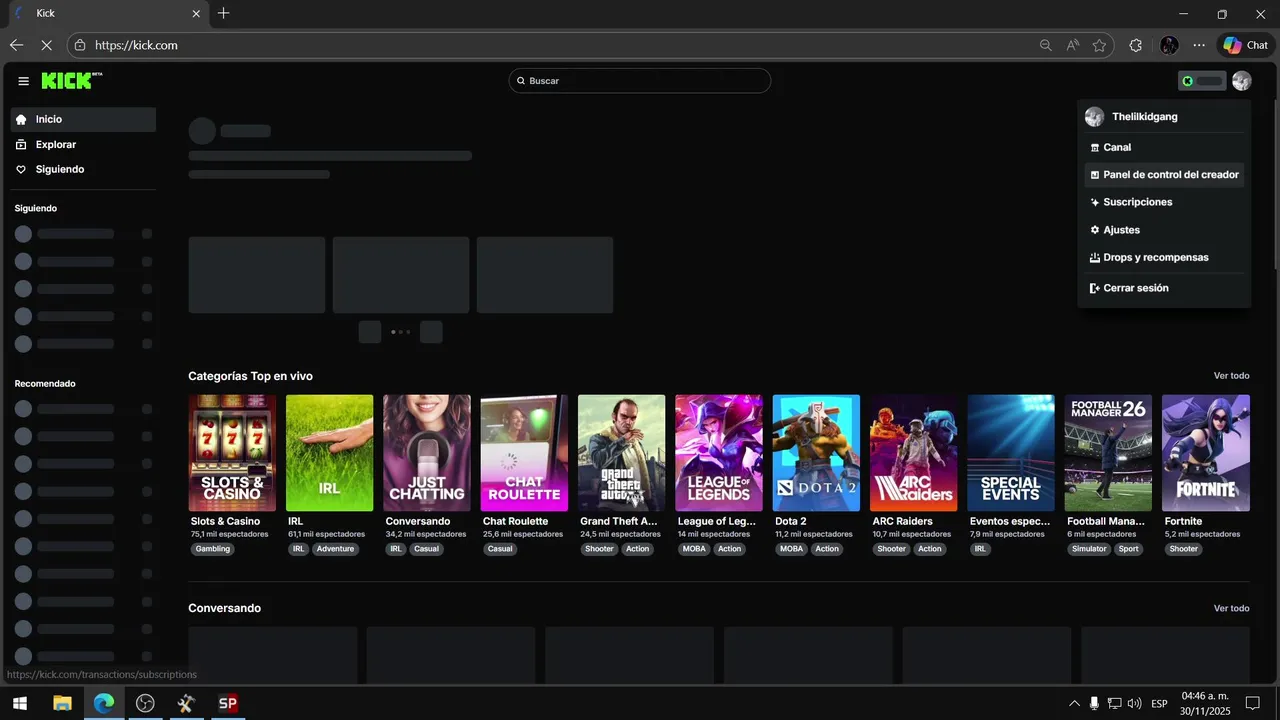Image resolution: width=1280 pixels, height=720 pixels.
Task: Open the volume control in tray
Action: point(1134,703)
